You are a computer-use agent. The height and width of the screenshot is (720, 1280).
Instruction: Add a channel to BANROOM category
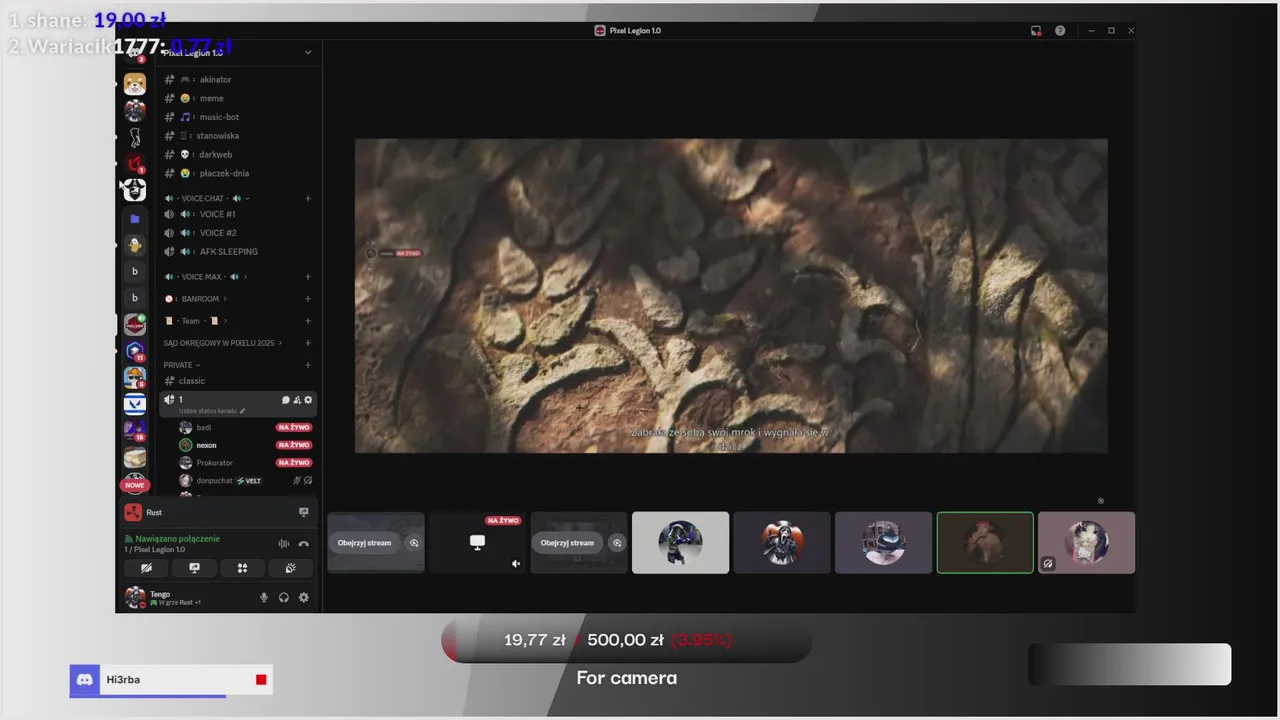[308, 299]
